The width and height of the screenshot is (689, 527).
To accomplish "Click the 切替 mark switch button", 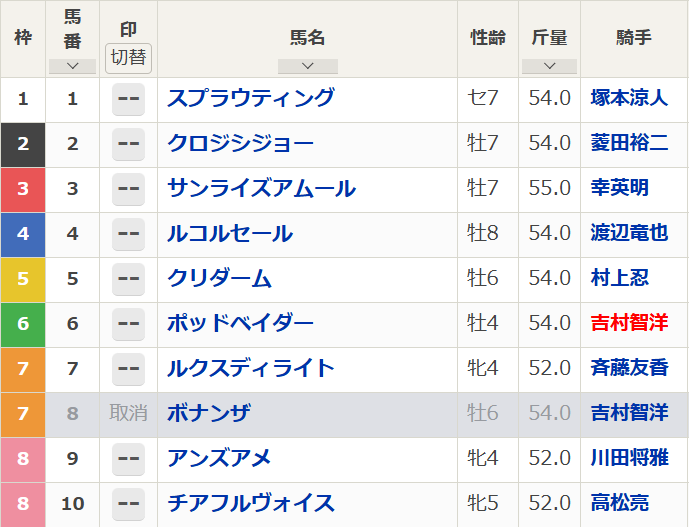I will pos(128,58).
